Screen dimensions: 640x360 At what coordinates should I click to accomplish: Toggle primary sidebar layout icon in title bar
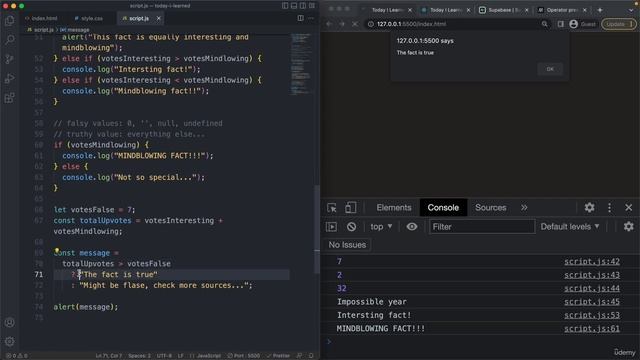285,6
